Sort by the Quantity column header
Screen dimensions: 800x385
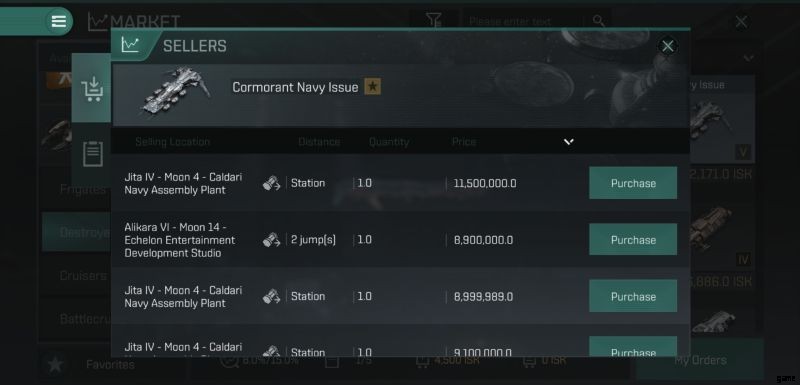coord(389,142)
